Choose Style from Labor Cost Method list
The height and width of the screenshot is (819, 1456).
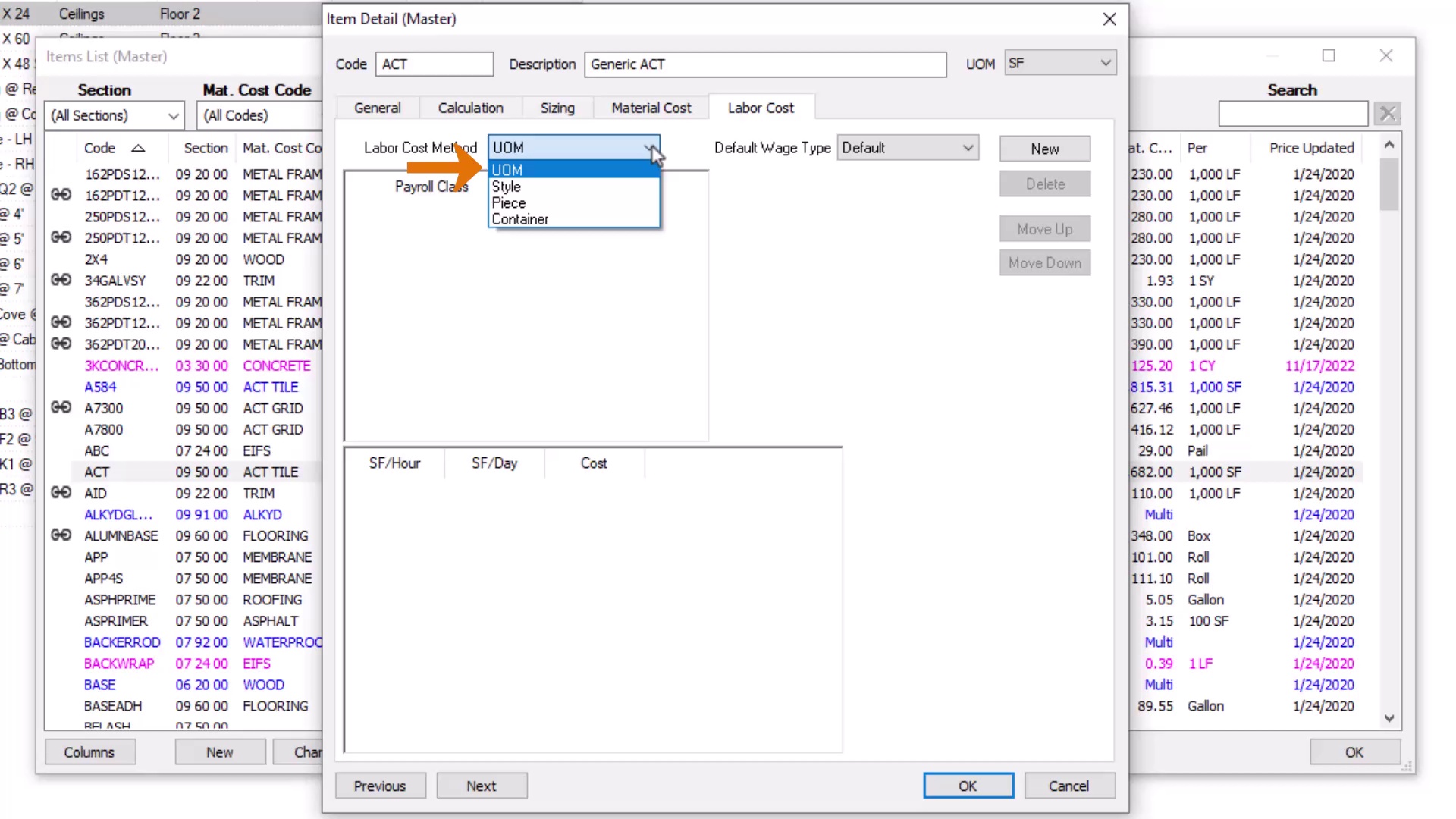[x=507, y=187]
